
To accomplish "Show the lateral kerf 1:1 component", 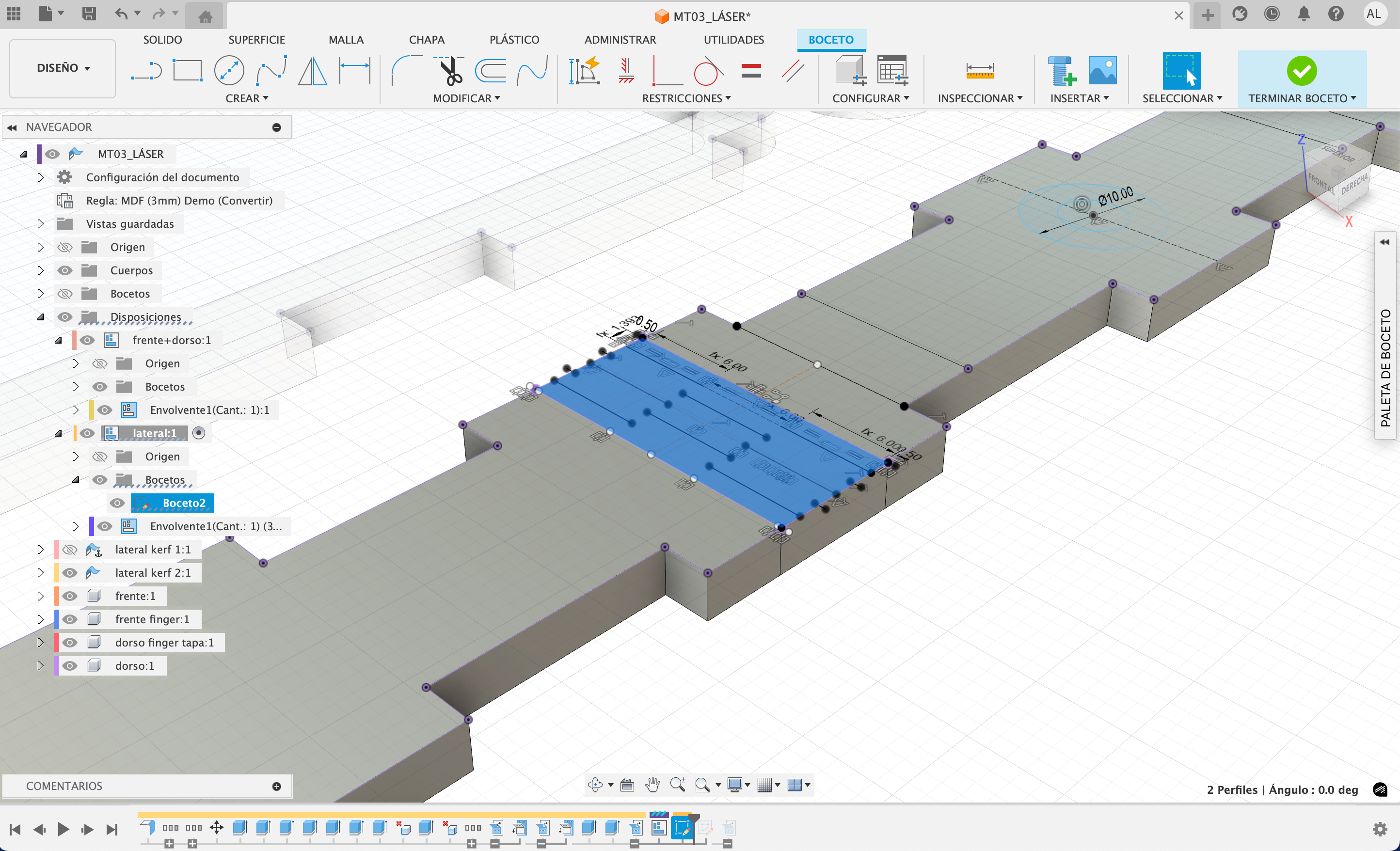I will point(69,550).
